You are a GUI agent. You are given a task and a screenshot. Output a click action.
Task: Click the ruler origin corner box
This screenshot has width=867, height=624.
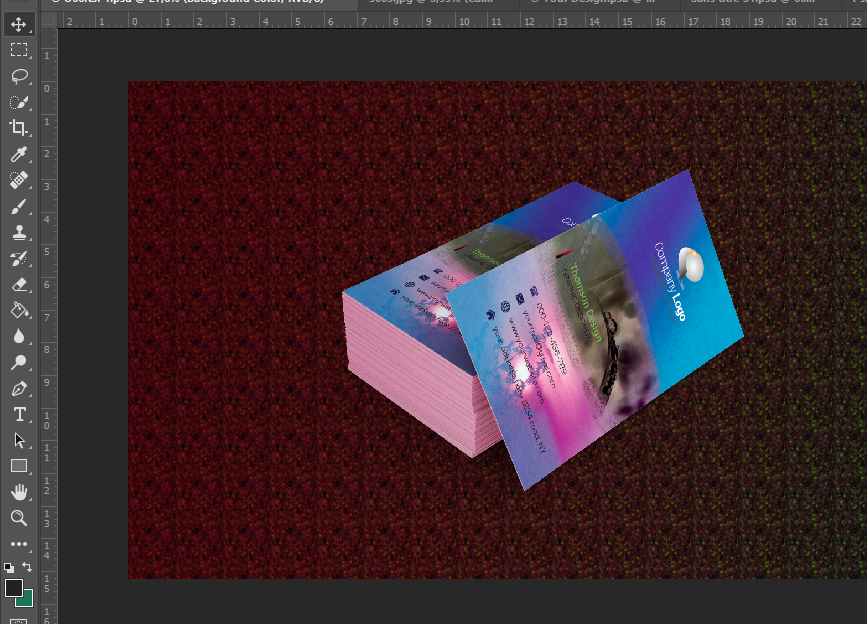[49, 21]
